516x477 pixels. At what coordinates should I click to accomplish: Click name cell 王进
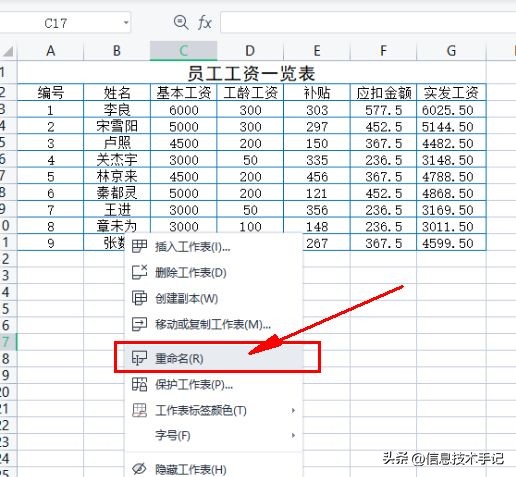tap(117, 209)
